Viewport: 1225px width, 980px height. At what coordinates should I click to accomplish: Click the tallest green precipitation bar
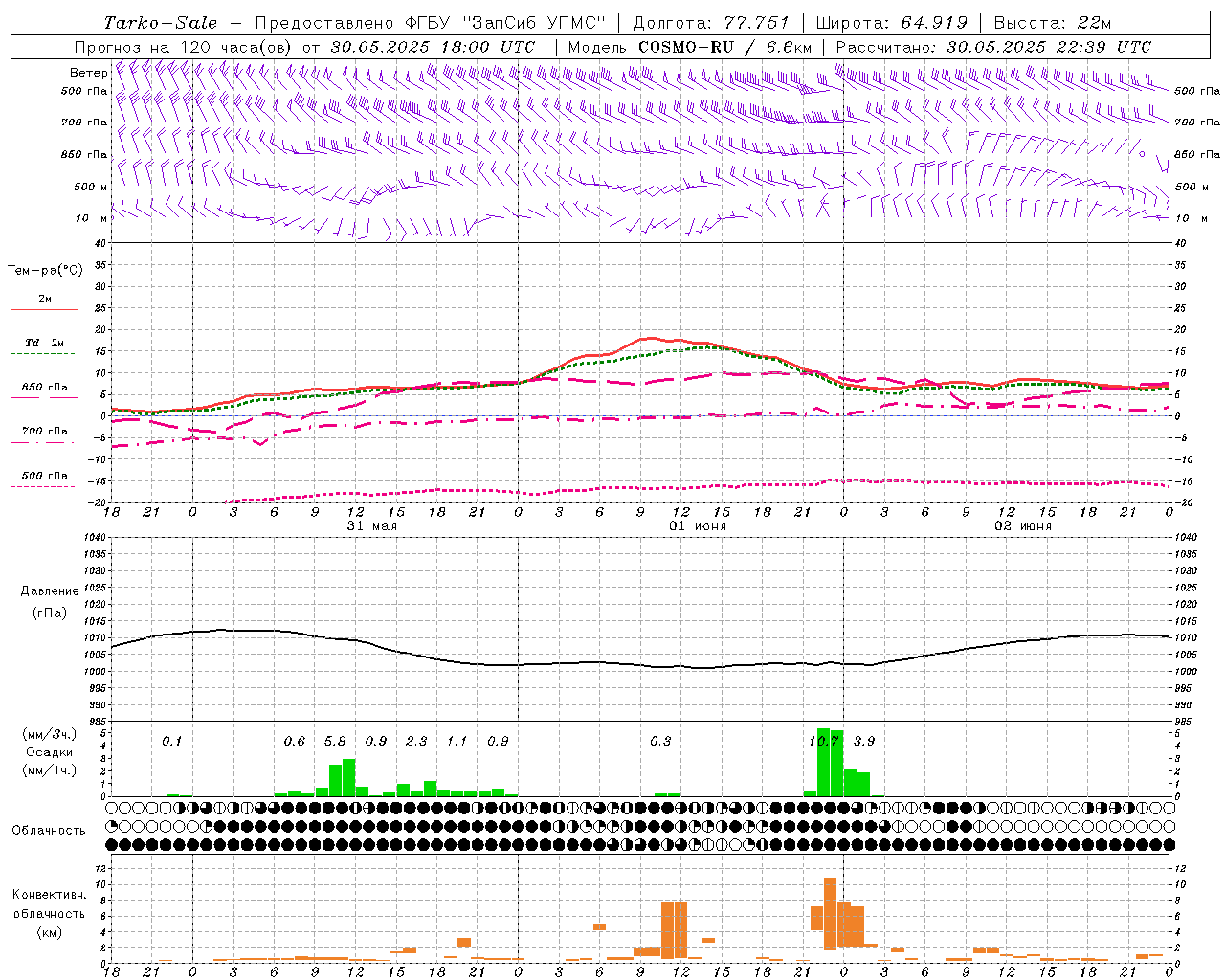[823, 762]
